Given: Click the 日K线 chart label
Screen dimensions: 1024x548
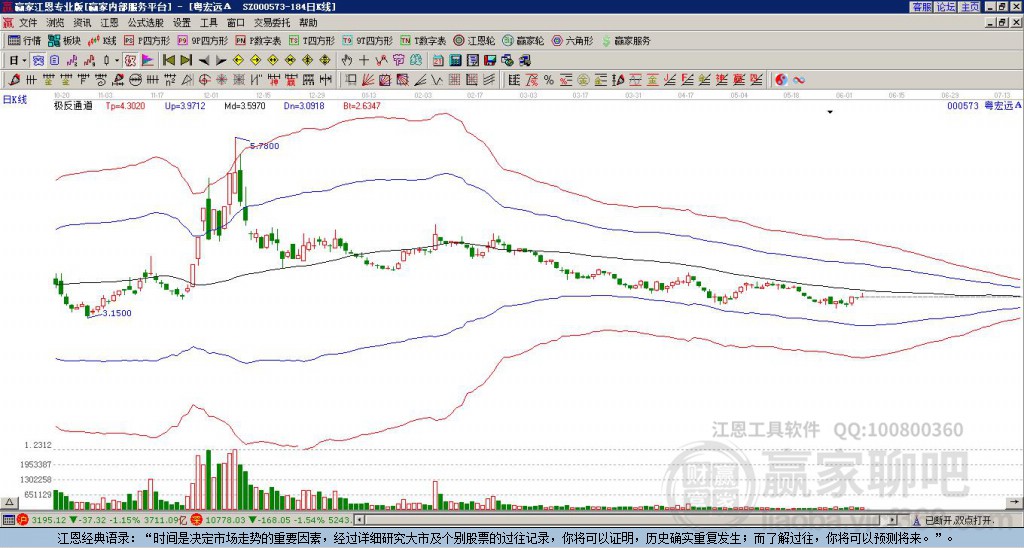Looking at the screenshot, I should coord(14,99).
